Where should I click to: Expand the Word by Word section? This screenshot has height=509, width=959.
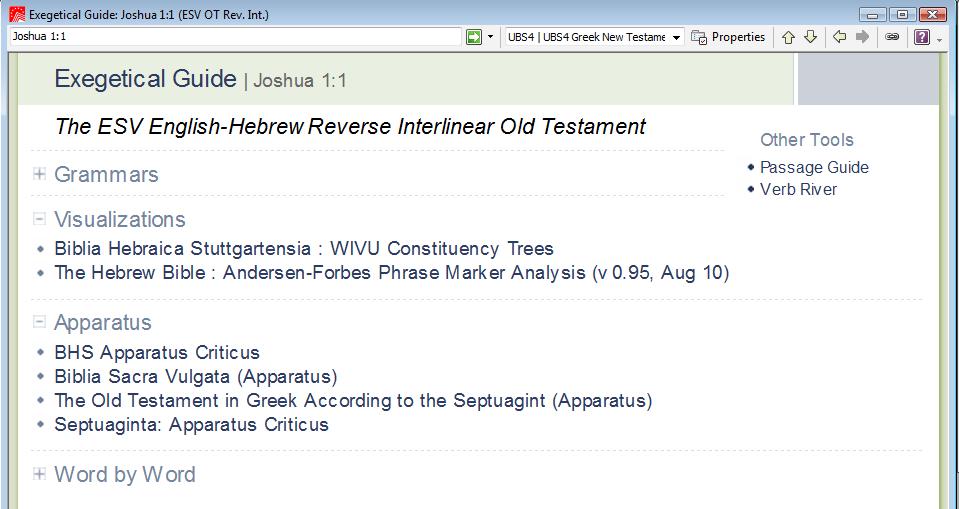39,474
